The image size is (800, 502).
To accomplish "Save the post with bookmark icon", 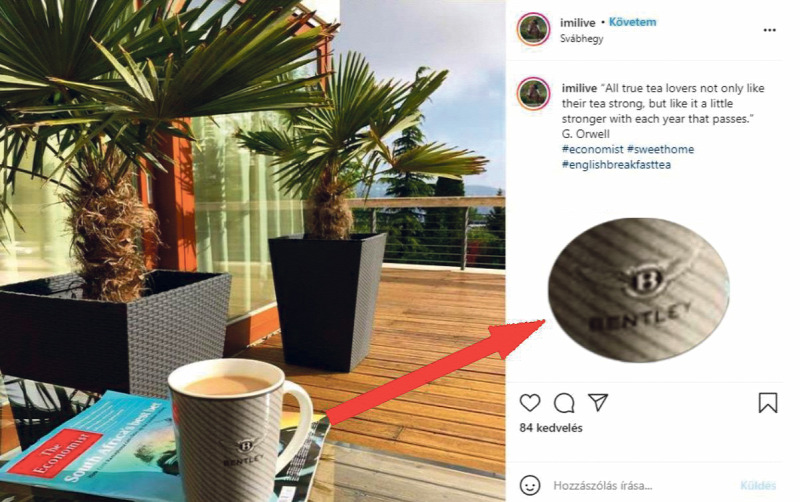I will (x=767, y=403).
